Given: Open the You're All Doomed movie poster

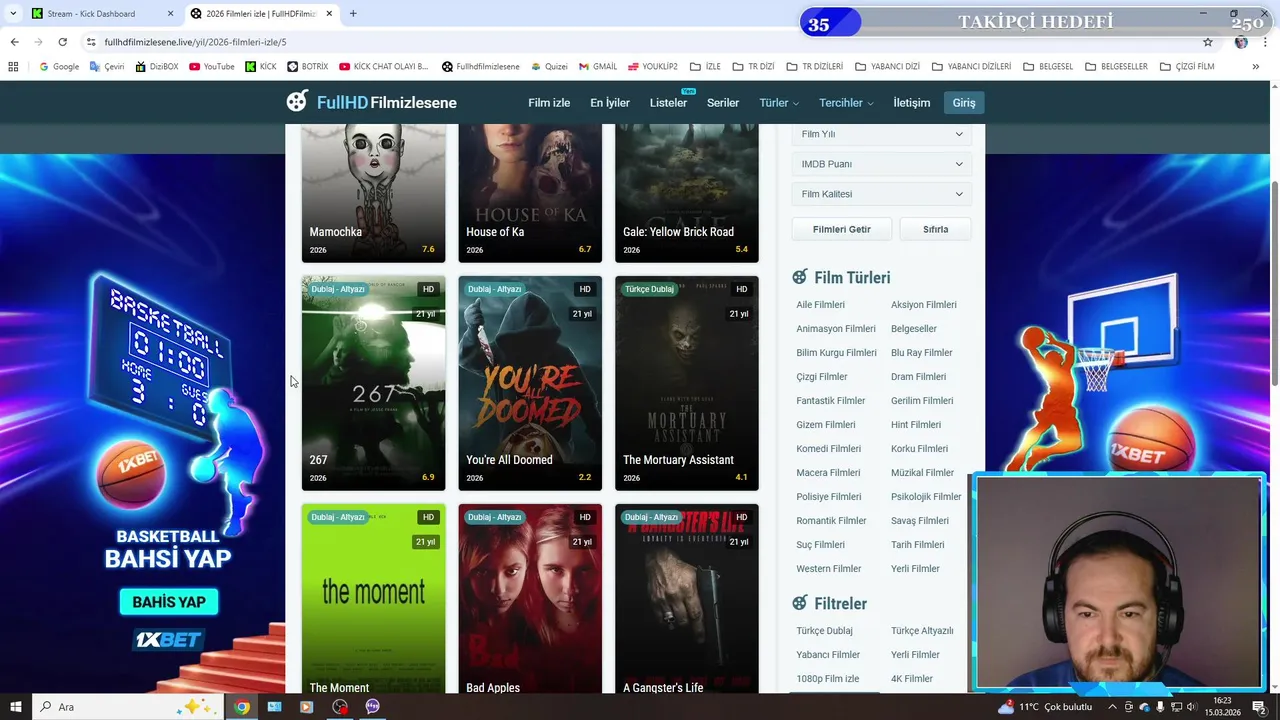Looking at the screenshot, I should [x=530, y=383].
